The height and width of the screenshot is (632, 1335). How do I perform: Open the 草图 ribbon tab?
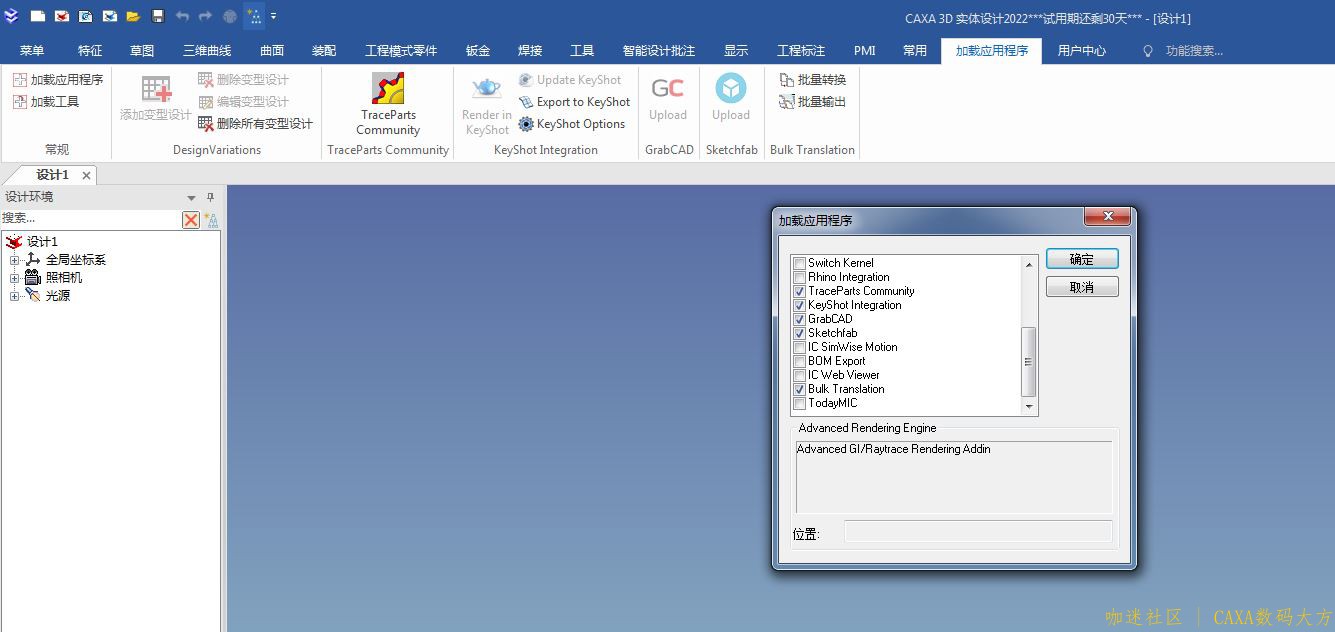tap(142, 51)
